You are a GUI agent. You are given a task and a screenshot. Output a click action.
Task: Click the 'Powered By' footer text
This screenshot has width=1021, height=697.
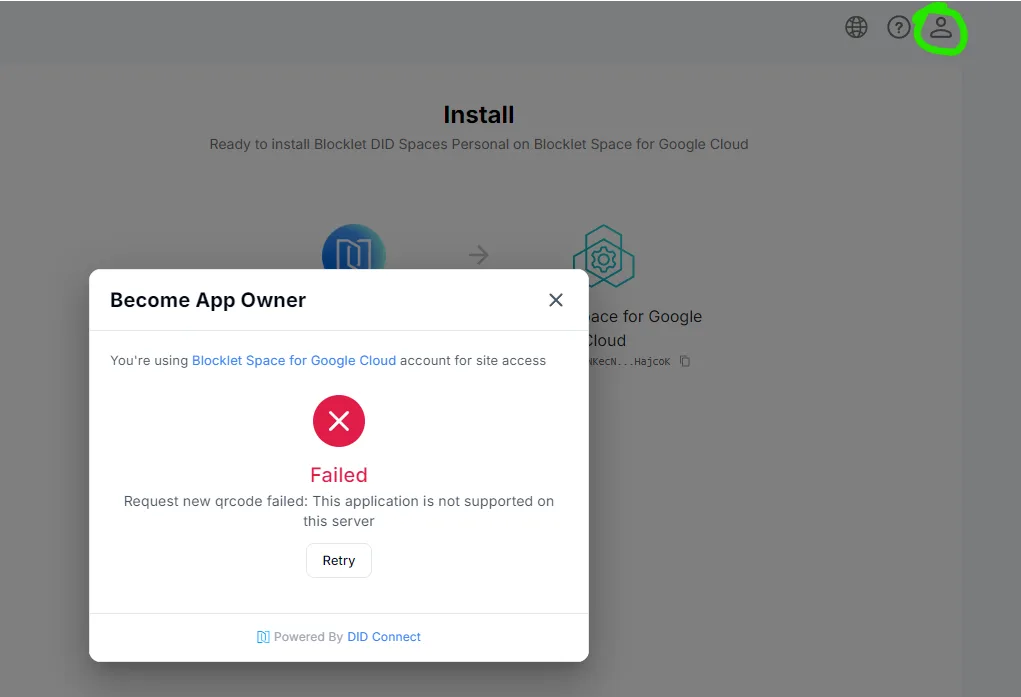click(308, 636)
